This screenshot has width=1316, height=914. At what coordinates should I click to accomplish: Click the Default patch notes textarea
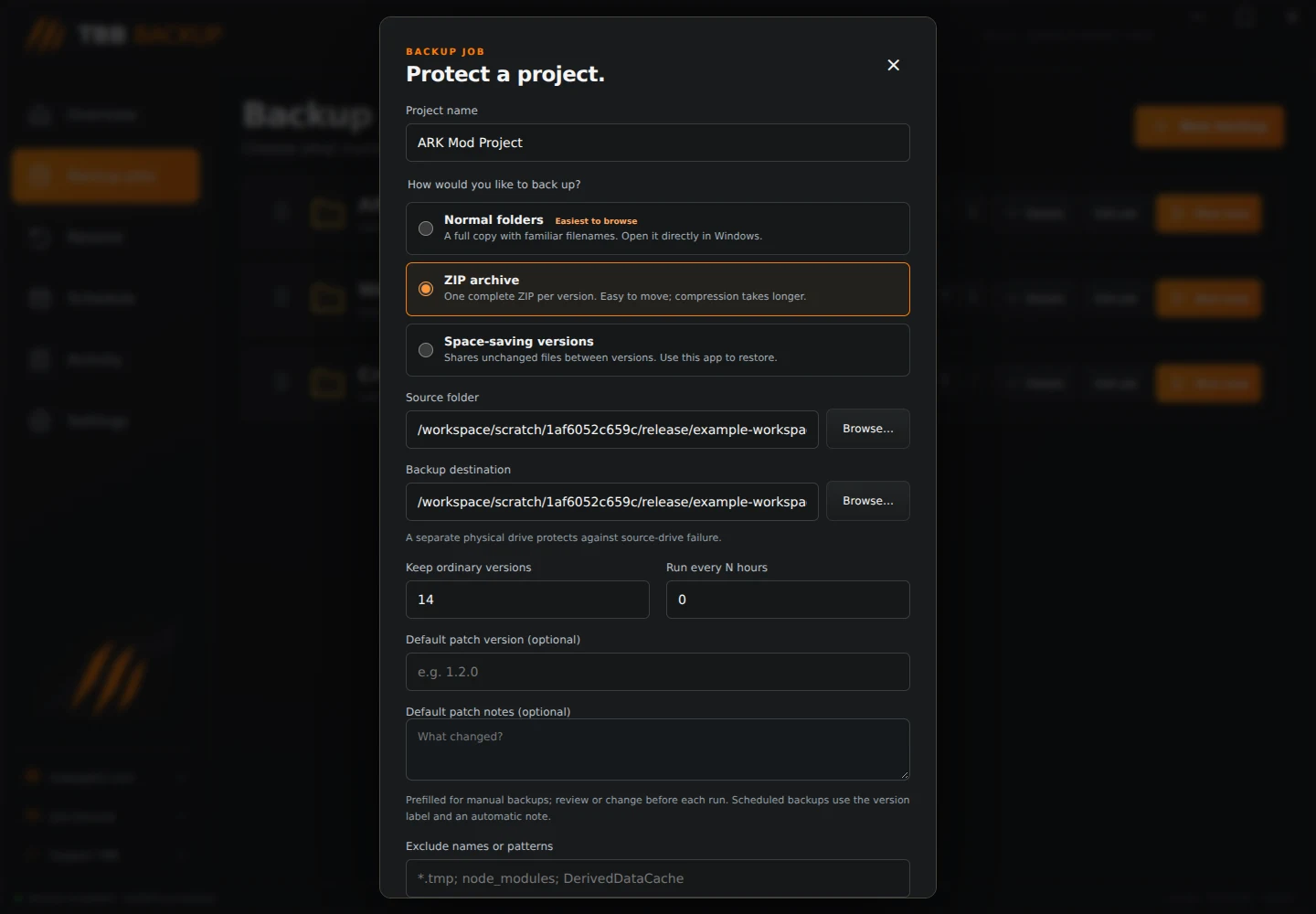(x=658, y=749)
